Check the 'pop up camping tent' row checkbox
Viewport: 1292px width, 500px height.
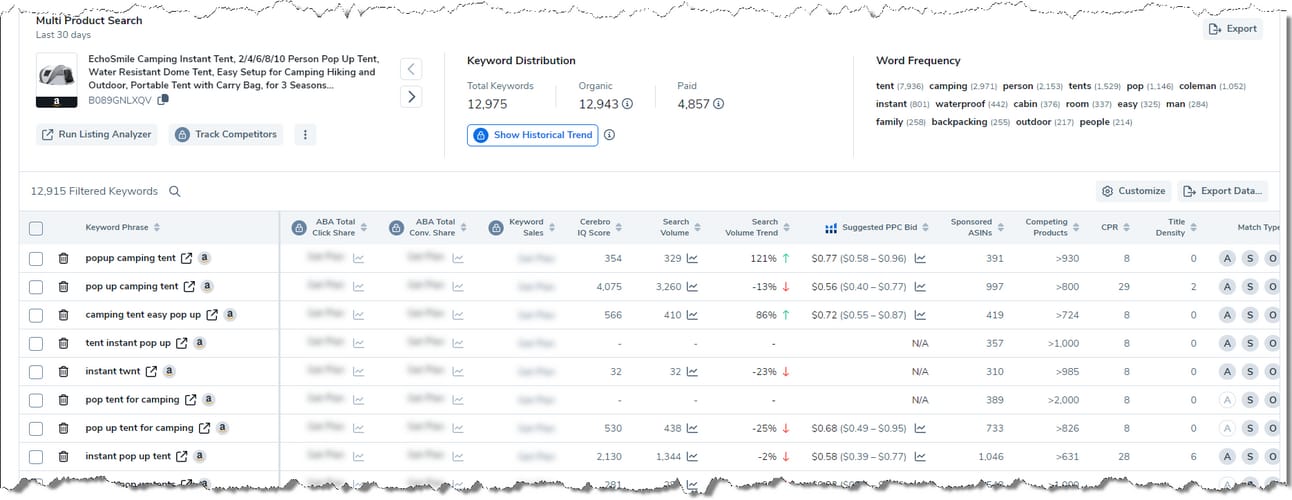tap(36, 286)
